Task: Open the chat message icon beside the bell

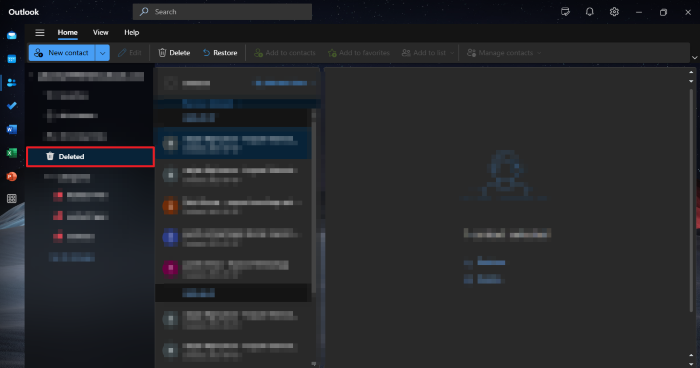Action: pos(565,12)
